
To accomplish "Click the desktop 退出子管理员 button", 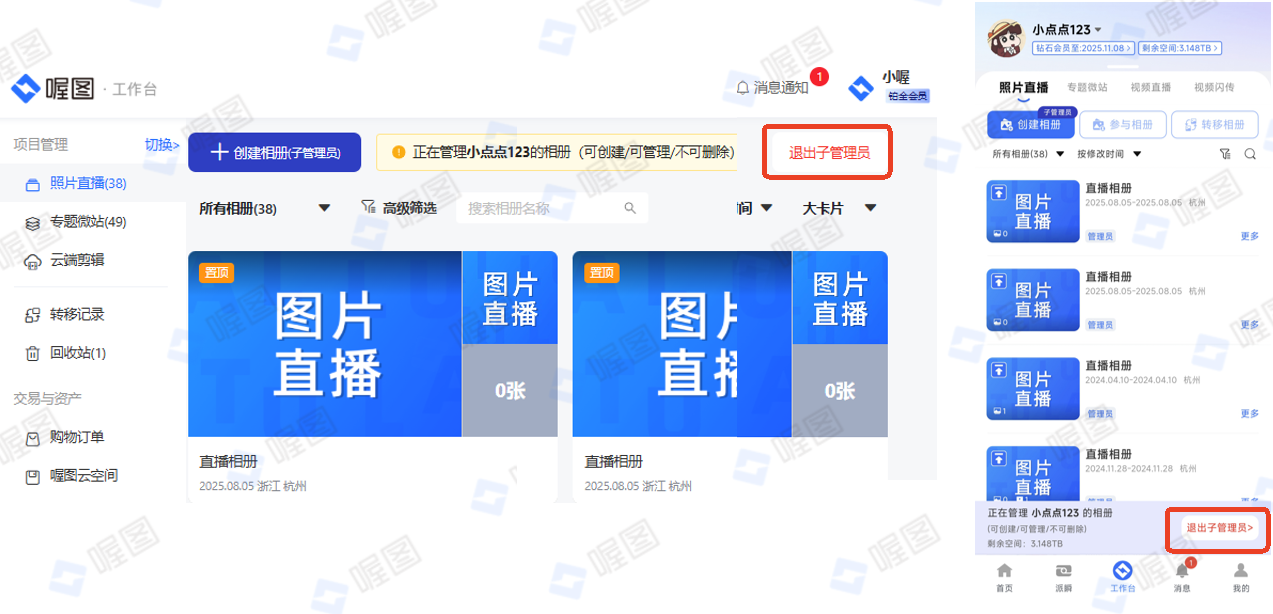I will (829, 152).
